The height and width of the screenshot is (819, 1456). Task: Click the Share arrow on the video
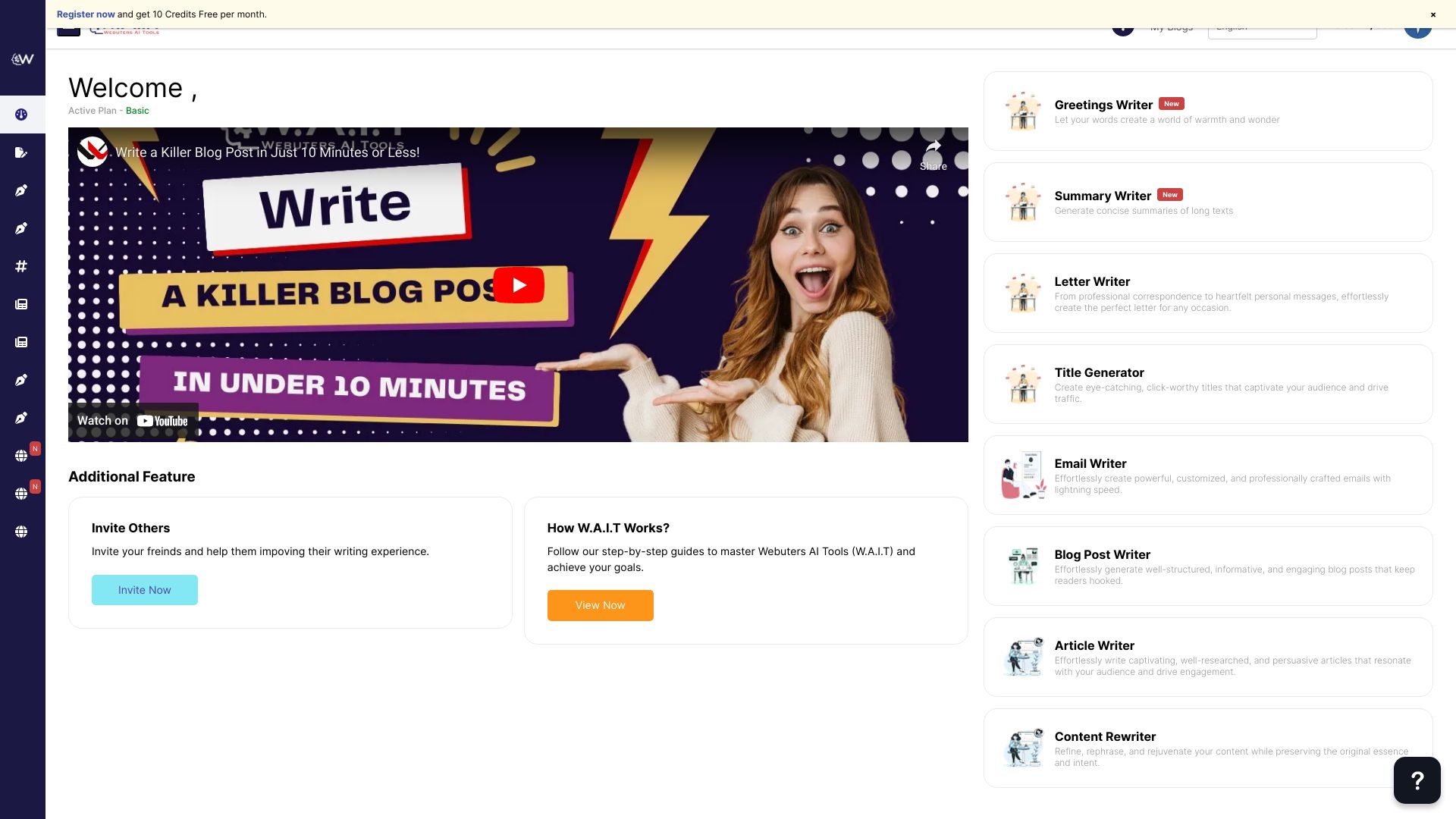933,155
